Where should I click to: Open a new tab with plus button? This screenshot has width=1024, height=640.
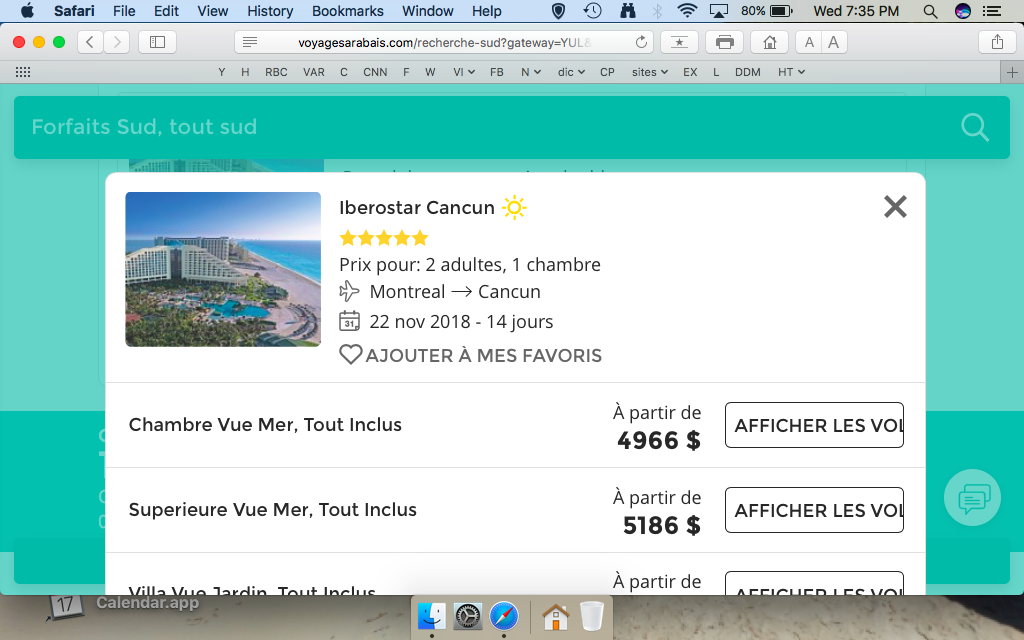(1012, 72)
